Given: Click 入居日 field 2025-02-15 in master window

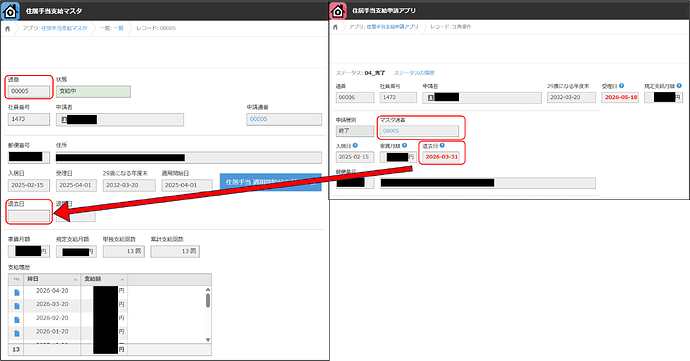Looking at the screenshot, I should [x=29, y=185].
